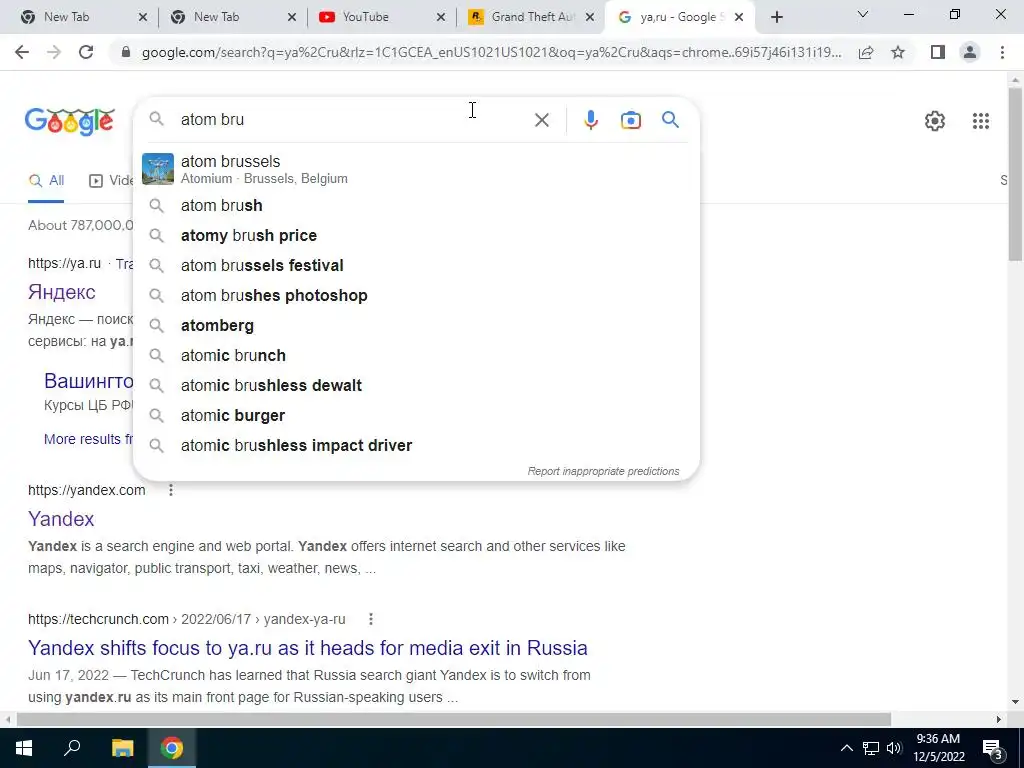
Task: Close the ya.ru Google tab
Action: click(739, 18)
